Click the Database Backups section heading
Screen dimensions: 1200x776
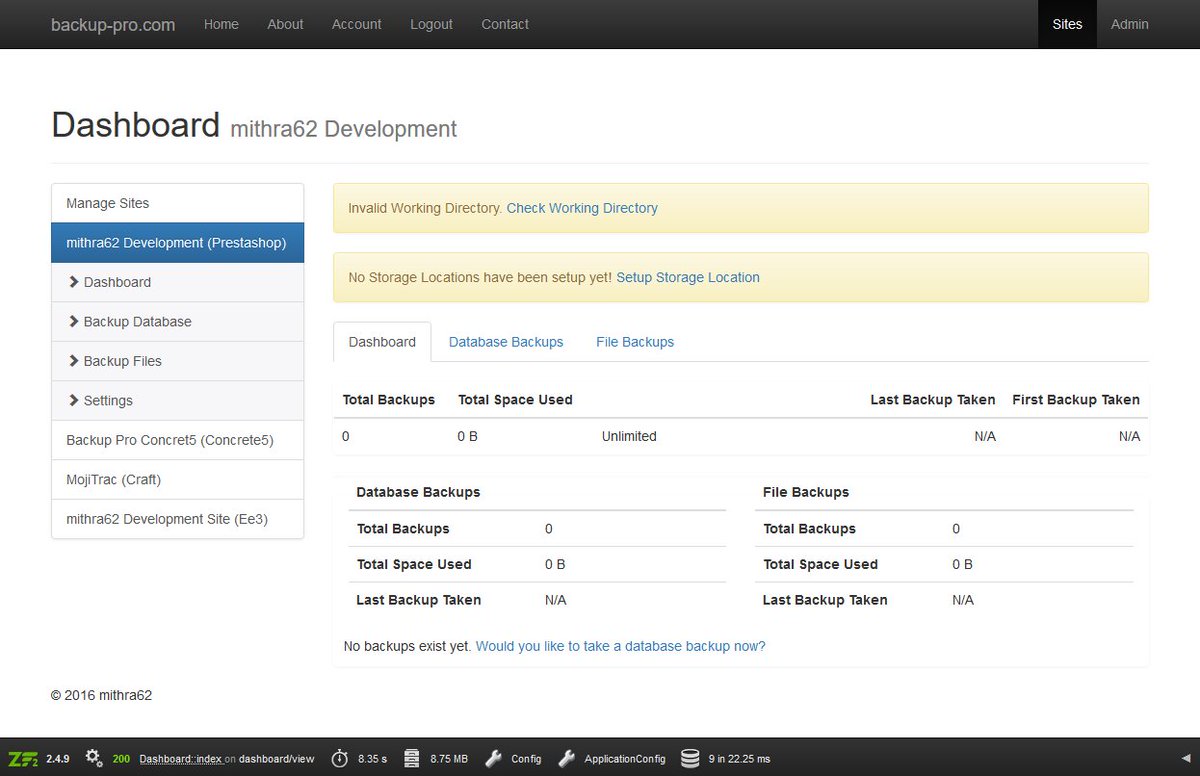pos(418,492)
